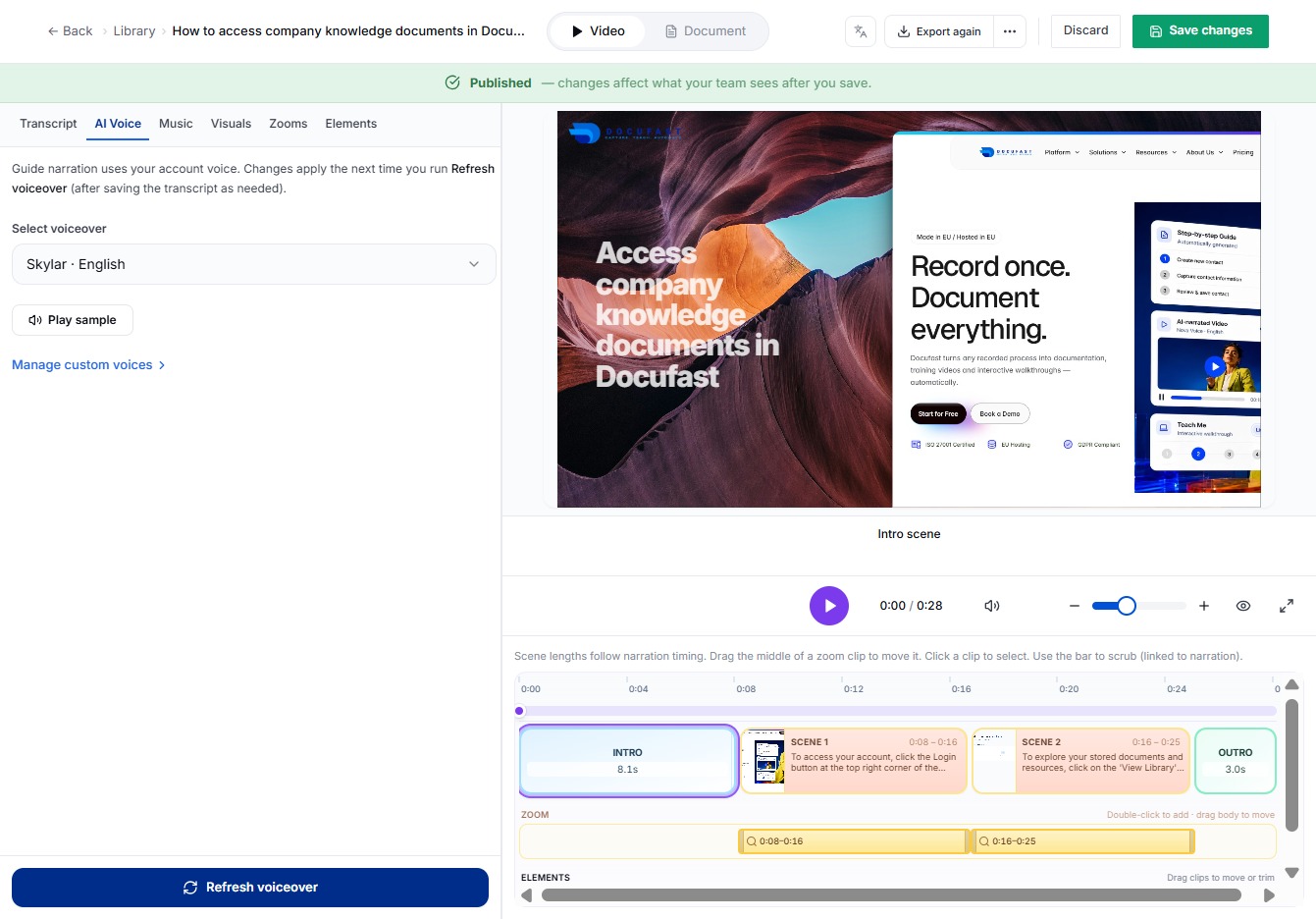The height and width of the screenshot is (919, 1316).
Task: Select the SCENE 1 clip
Action: (x=855, y=761)
